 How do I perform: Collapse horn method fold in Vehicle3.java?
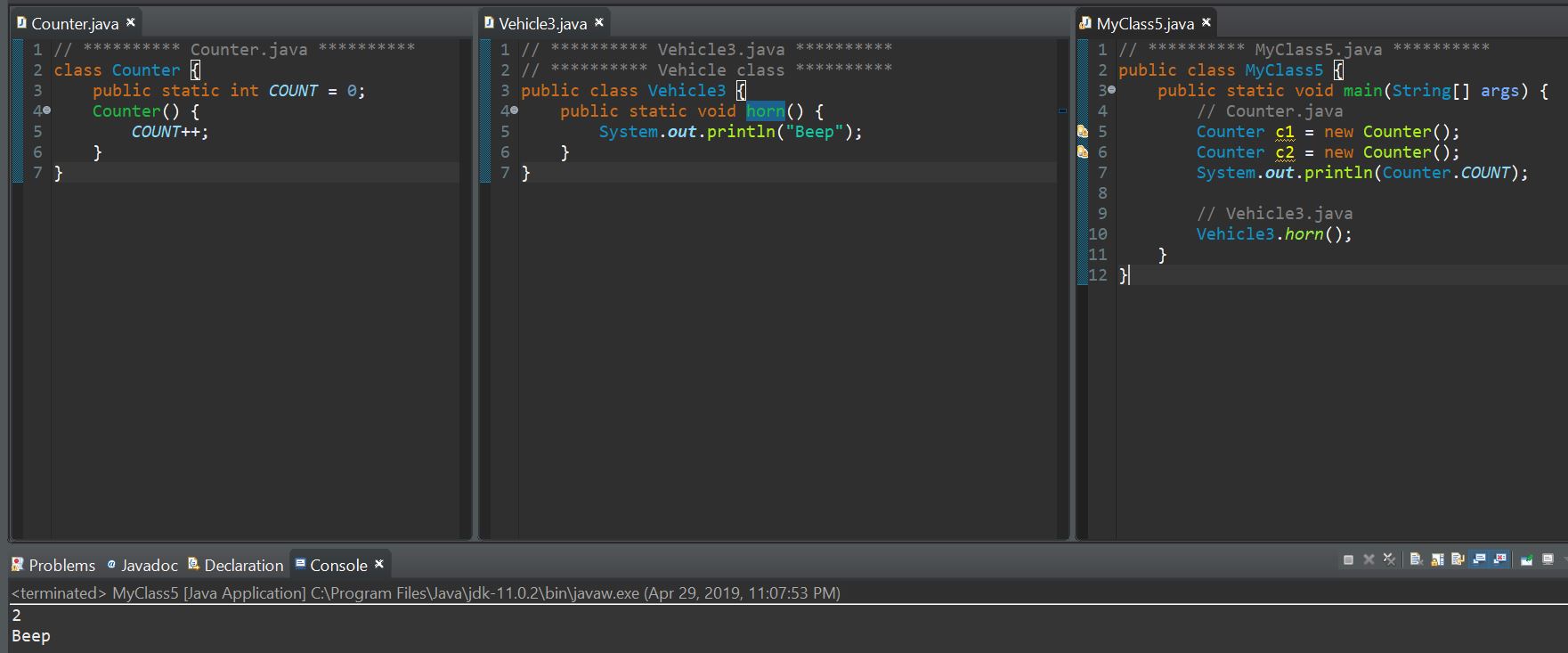click(x=515, y=110)
